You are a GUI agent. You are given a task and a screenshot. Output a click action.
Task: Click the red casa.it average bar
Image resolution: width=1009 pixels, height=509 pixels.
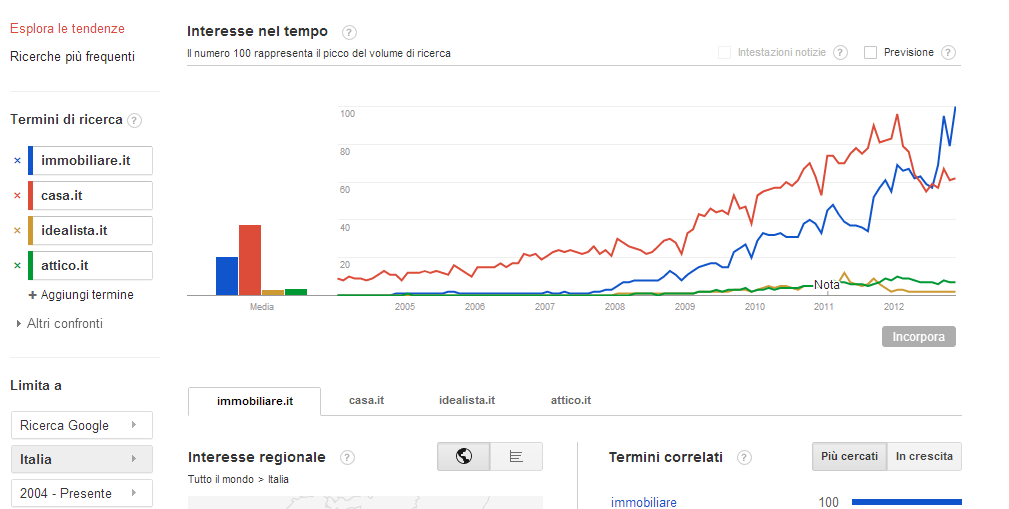(250, 260)
